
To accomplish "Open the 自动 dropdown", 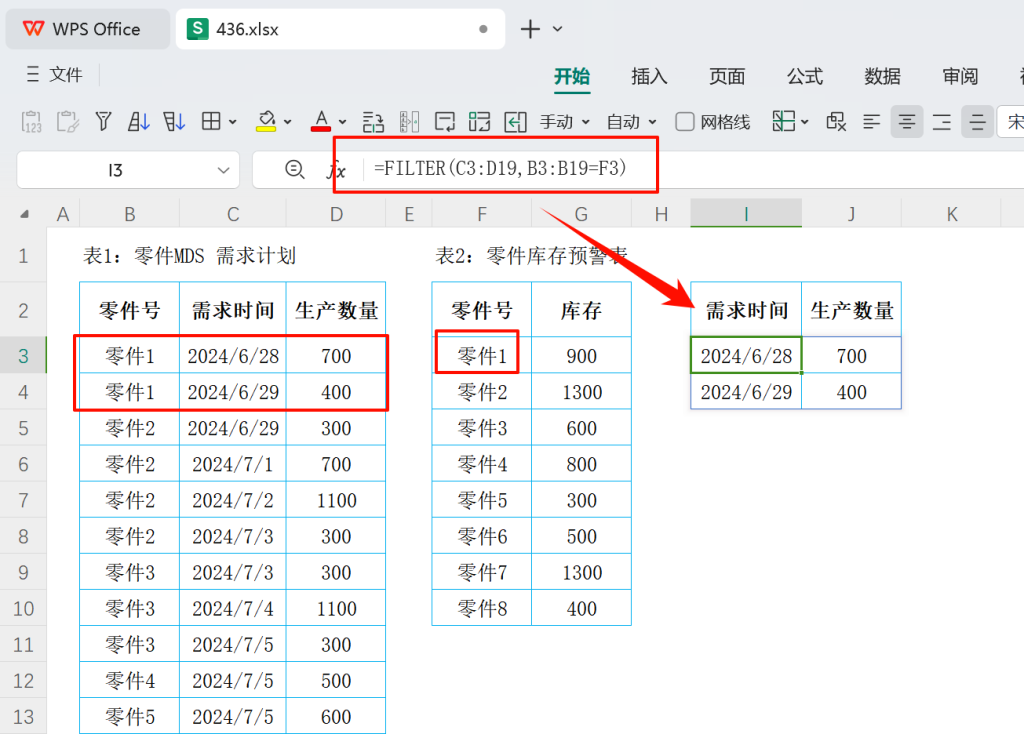I will pos(632,122).
